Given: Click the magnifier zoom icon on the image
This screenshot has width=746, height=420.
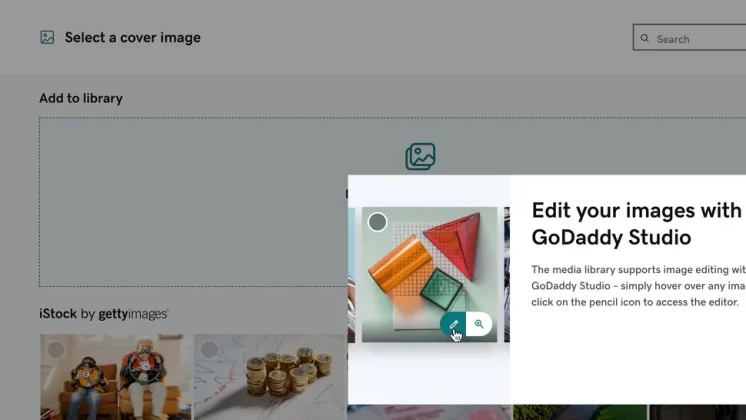Looking at the screenshot, I should (x=479, y=324).
